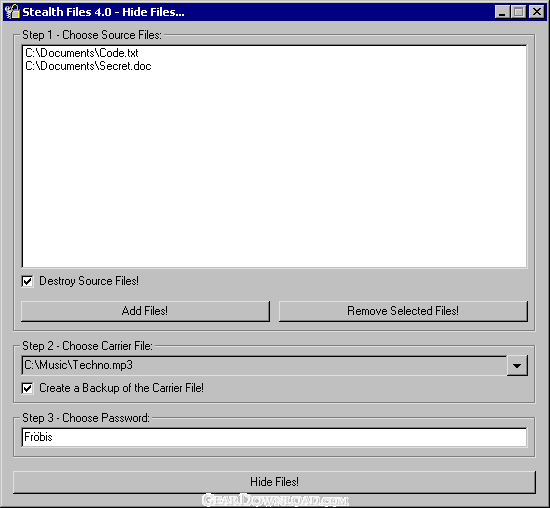Viewport: 550px width, 508px height.
Task: Open the carrier file dropdown arrow
Action: pos(517,366)
